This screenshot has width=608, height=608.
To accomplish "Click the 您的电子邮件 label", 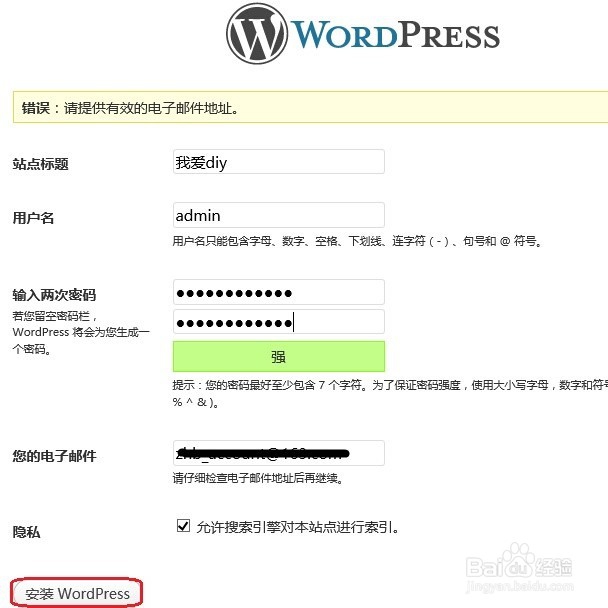I will click(x=54, y=456).
